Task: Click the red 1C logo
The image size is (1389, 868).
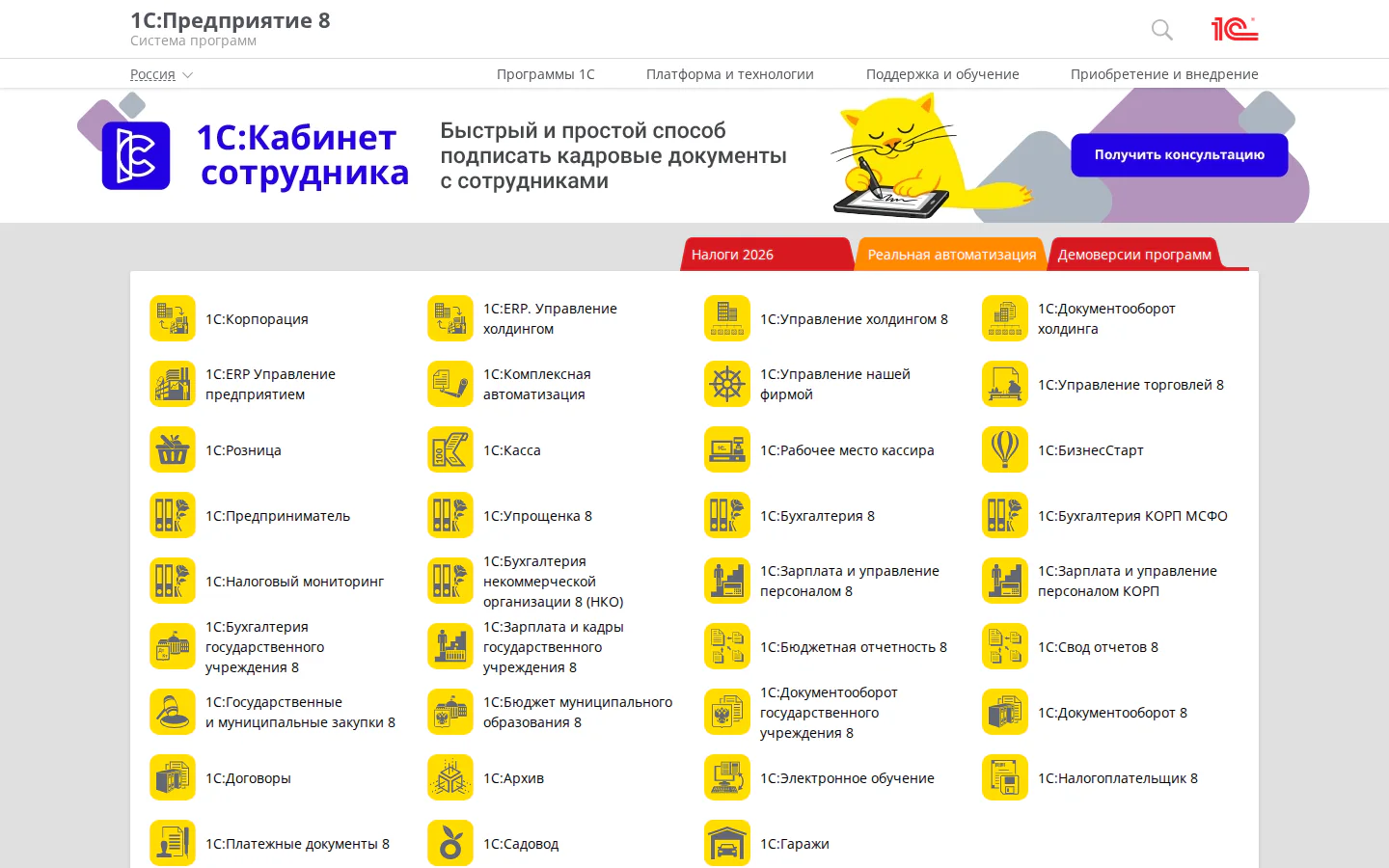Action: pos(1235,29)
